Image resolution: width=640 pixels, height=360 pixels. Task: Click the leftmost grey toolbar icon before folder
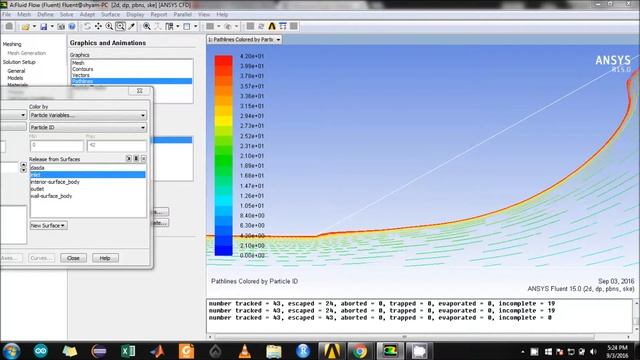point(9,27)
